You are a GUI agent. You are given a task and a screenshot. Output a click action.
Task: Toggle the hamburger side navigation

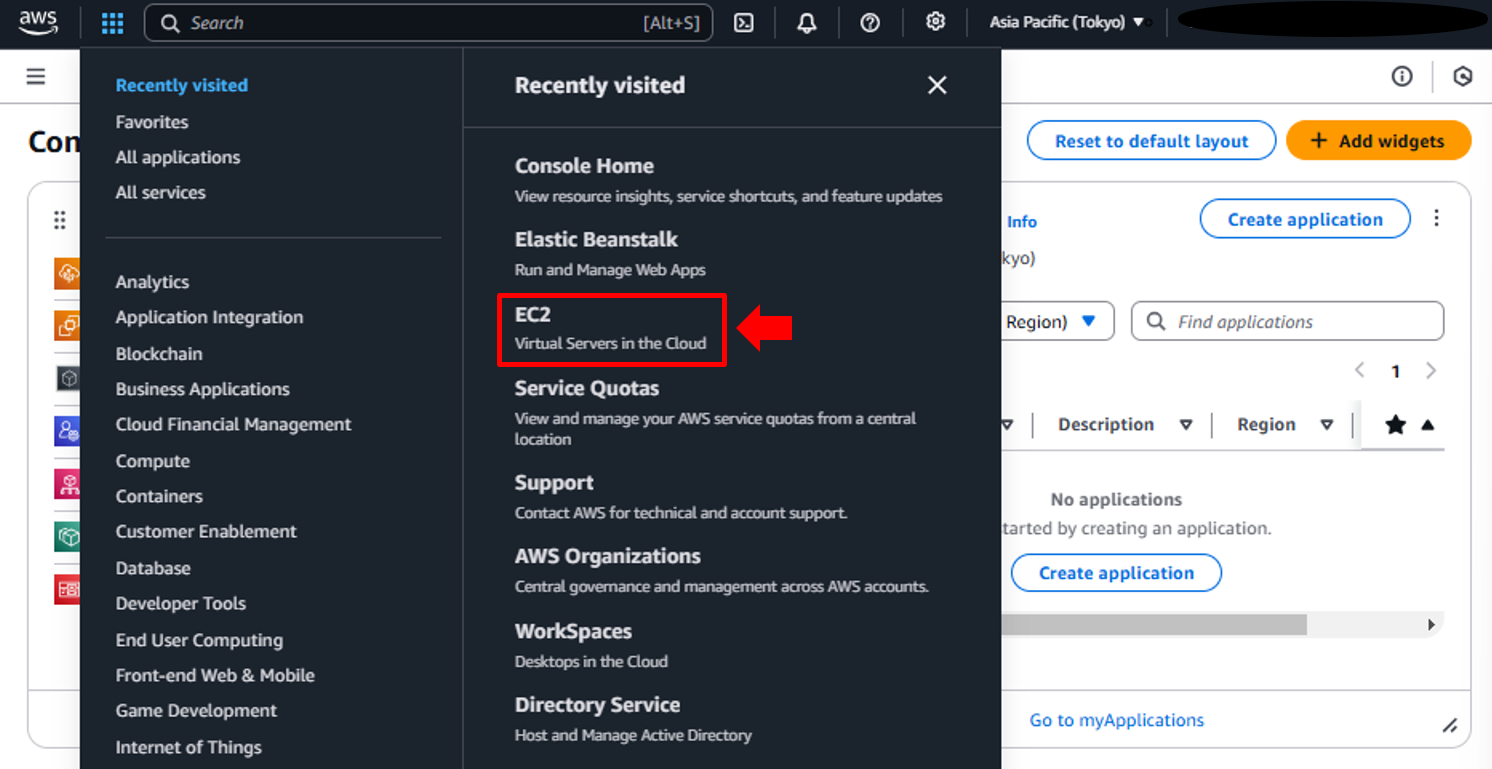(x=36, y=77)
